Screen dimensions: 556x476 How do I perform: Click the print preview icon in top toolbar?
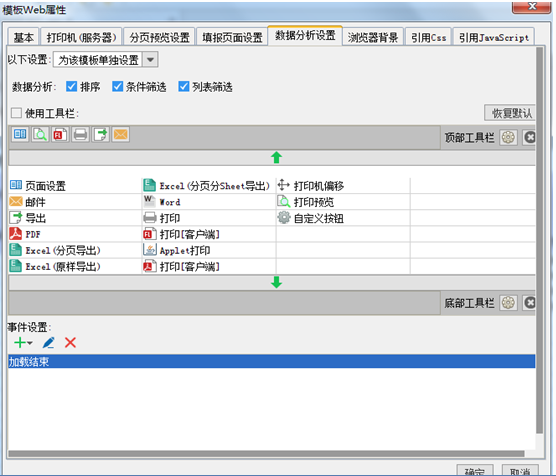tap(40, 134)
